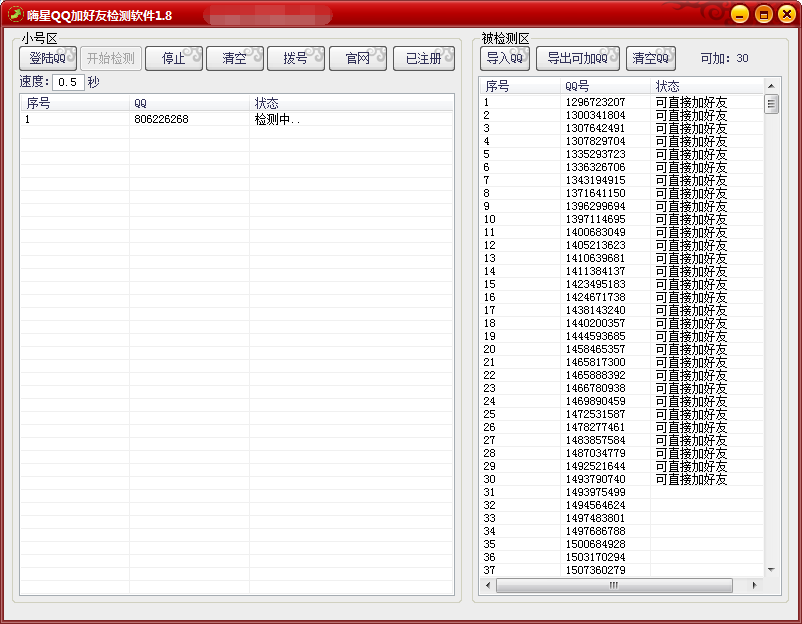Select QQ number 1438143240
Viewport: 802px width, 624px height.
[595, 310]
